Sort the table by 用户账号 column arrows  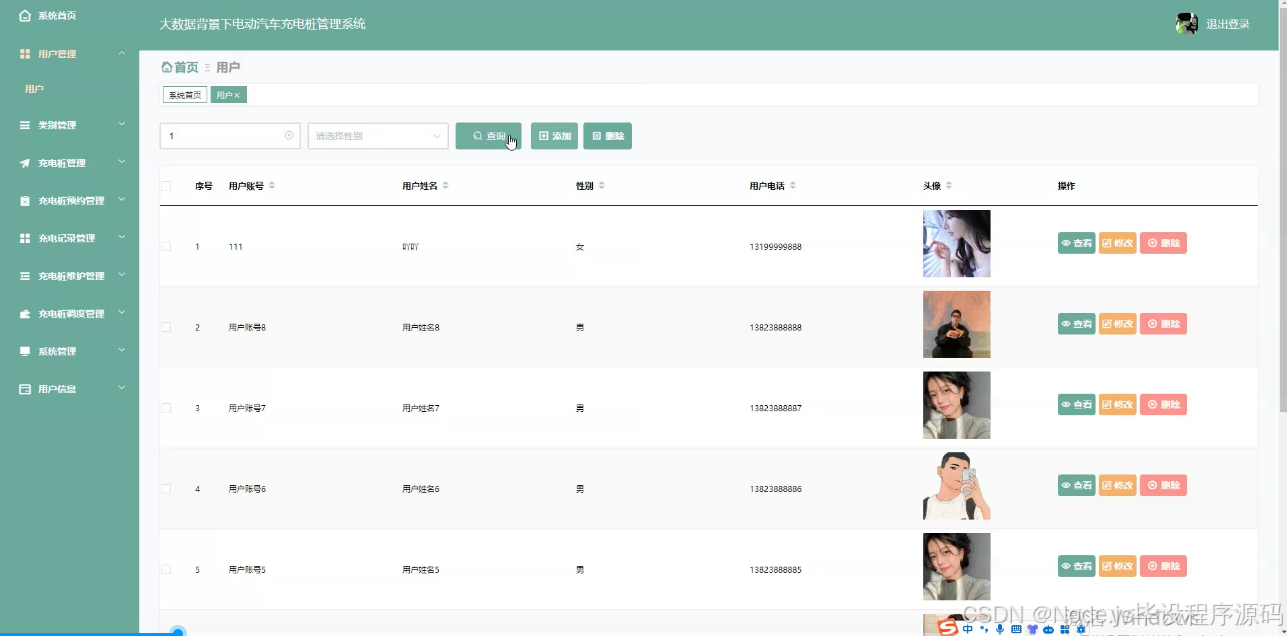tap(272, 186)
